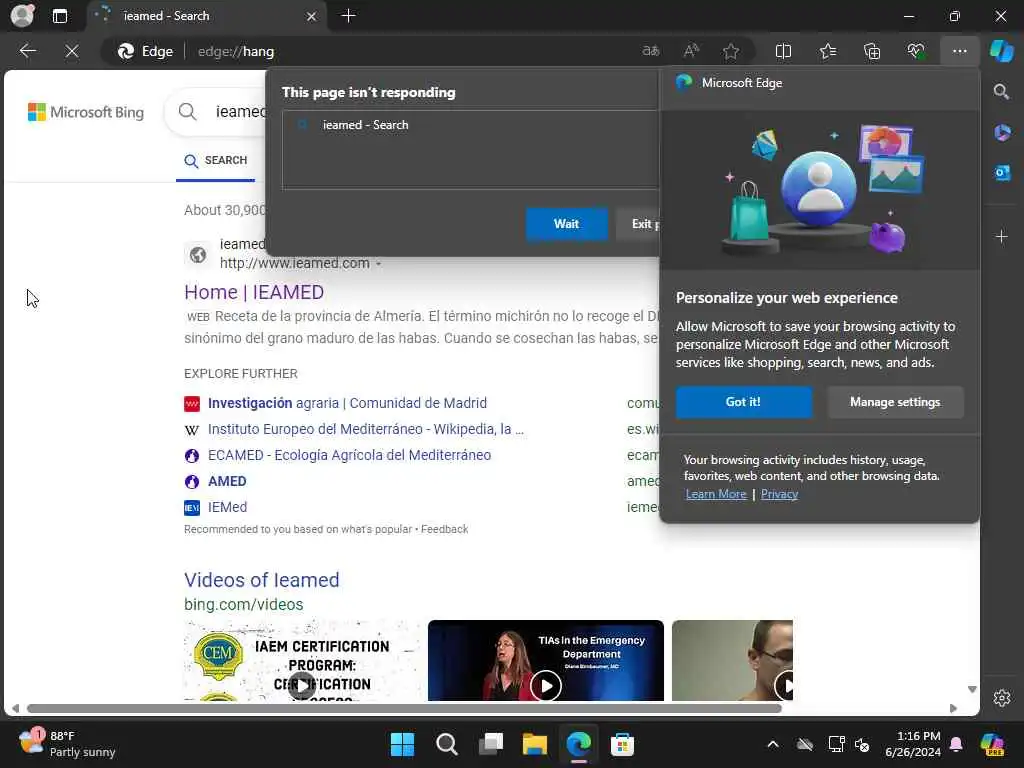The width and height of the screenshot is (1024, 768).
Task: Click Got it! button
Action: (743, 402)
